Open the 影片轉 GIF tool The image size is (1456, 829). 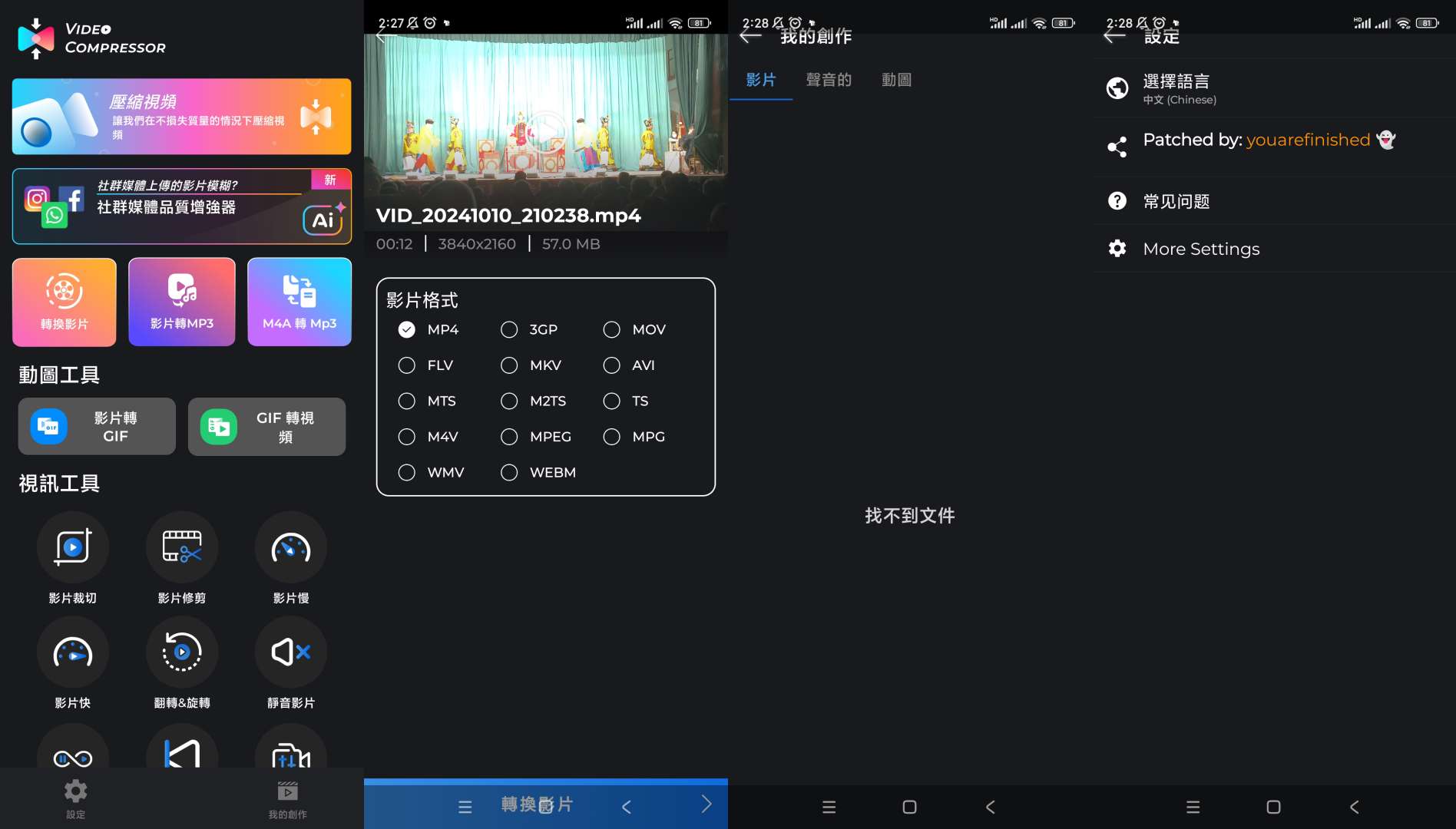click(x=97, y=427)
